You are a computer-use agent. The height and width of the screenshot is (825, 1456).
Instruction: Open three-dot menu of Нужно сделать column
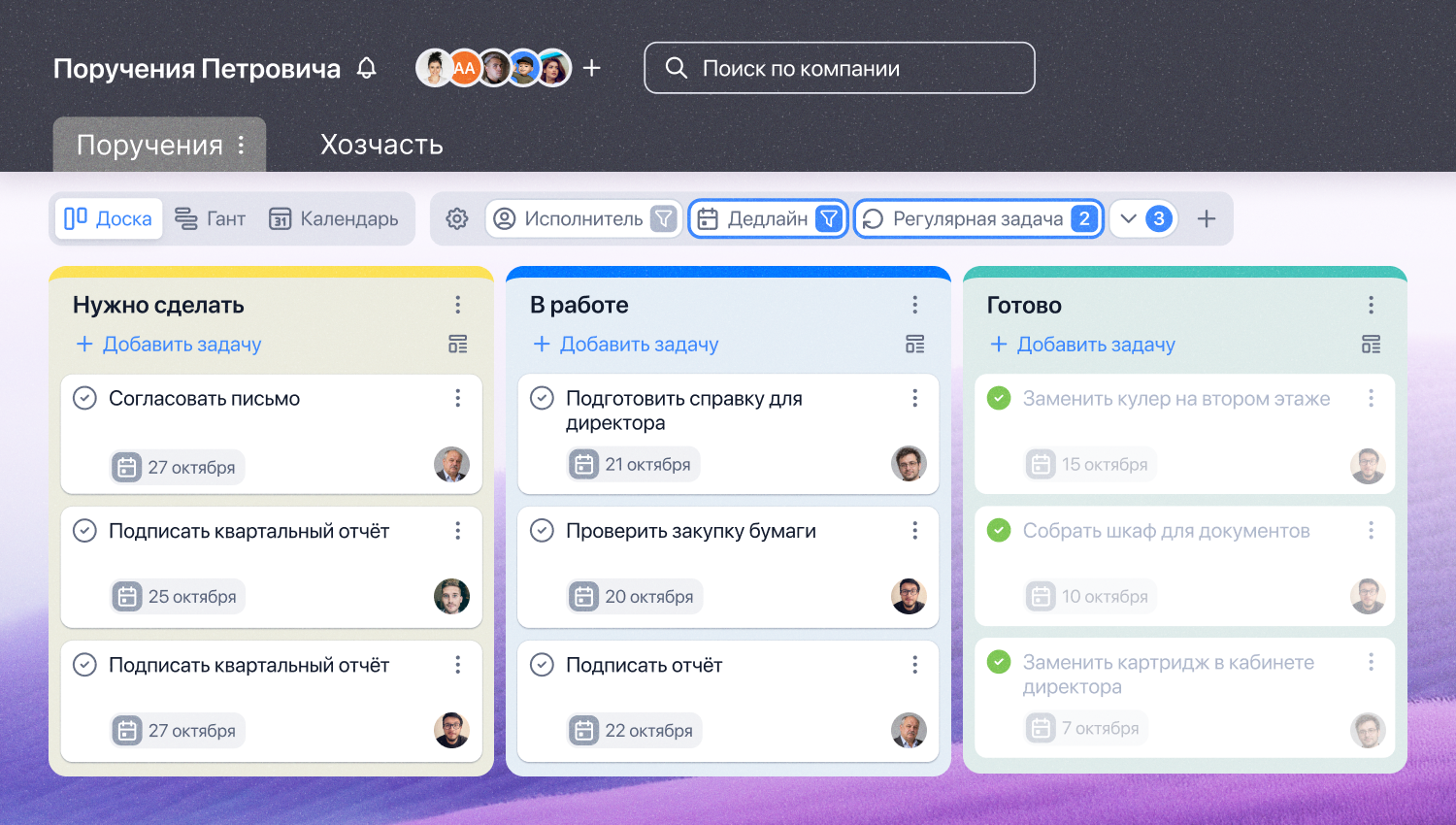coord(458,305)
